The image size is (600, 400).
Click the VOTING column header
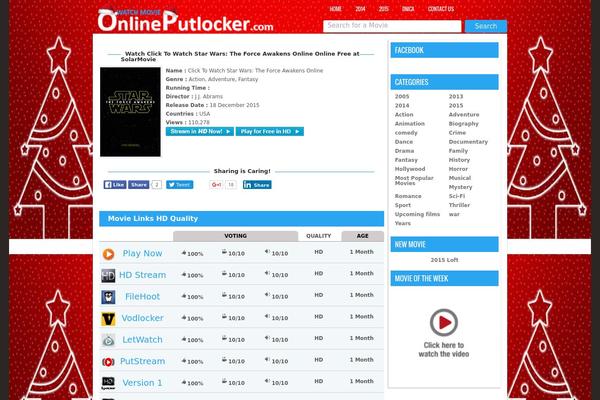point(235,236)
